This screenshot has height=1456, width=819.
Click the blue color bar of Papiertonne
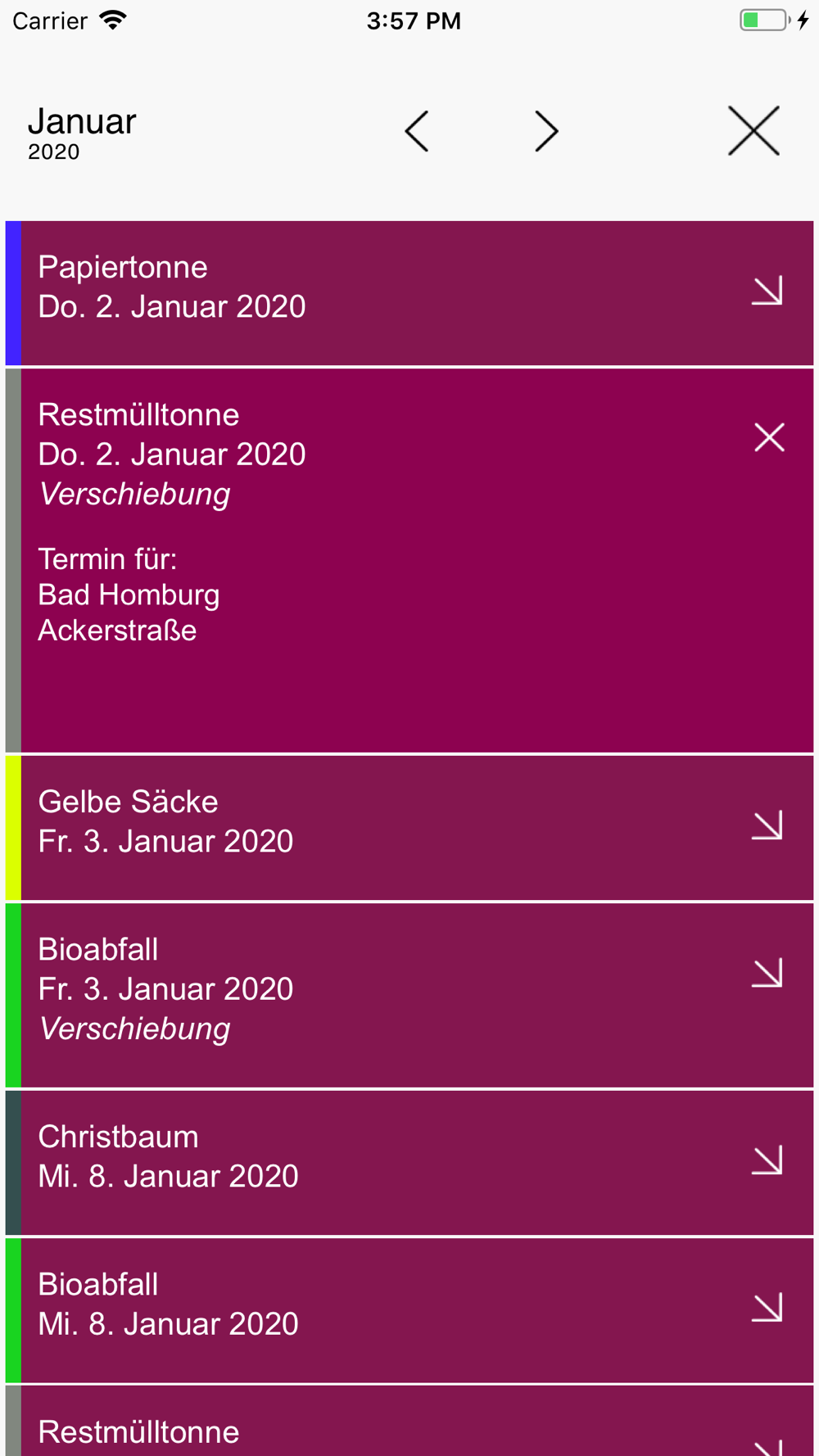13,293
